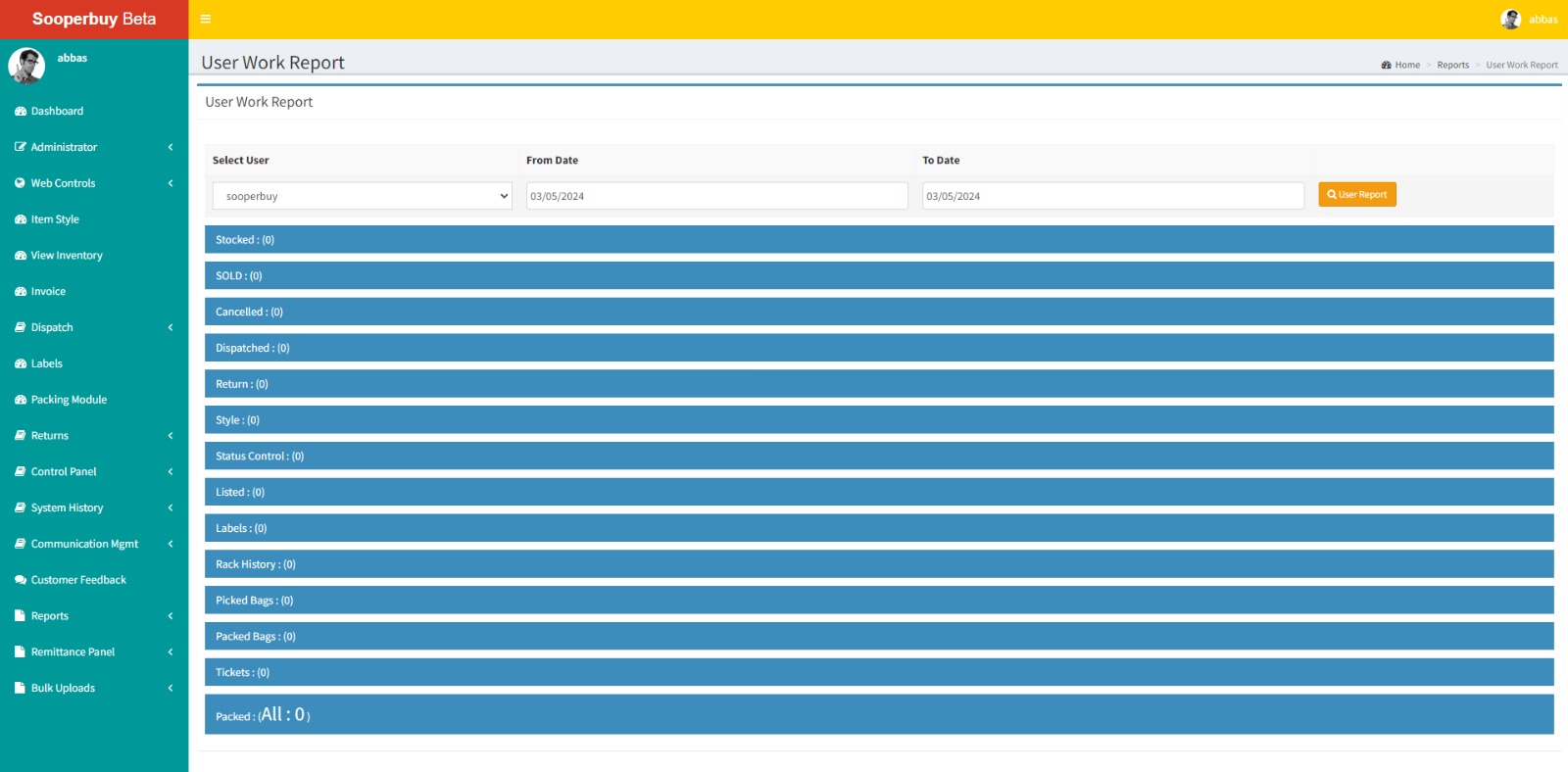This screenshot has width=1568, height=772.
Task: Go to View Inventory in sidebar
Action: click(x=67, y=256)
